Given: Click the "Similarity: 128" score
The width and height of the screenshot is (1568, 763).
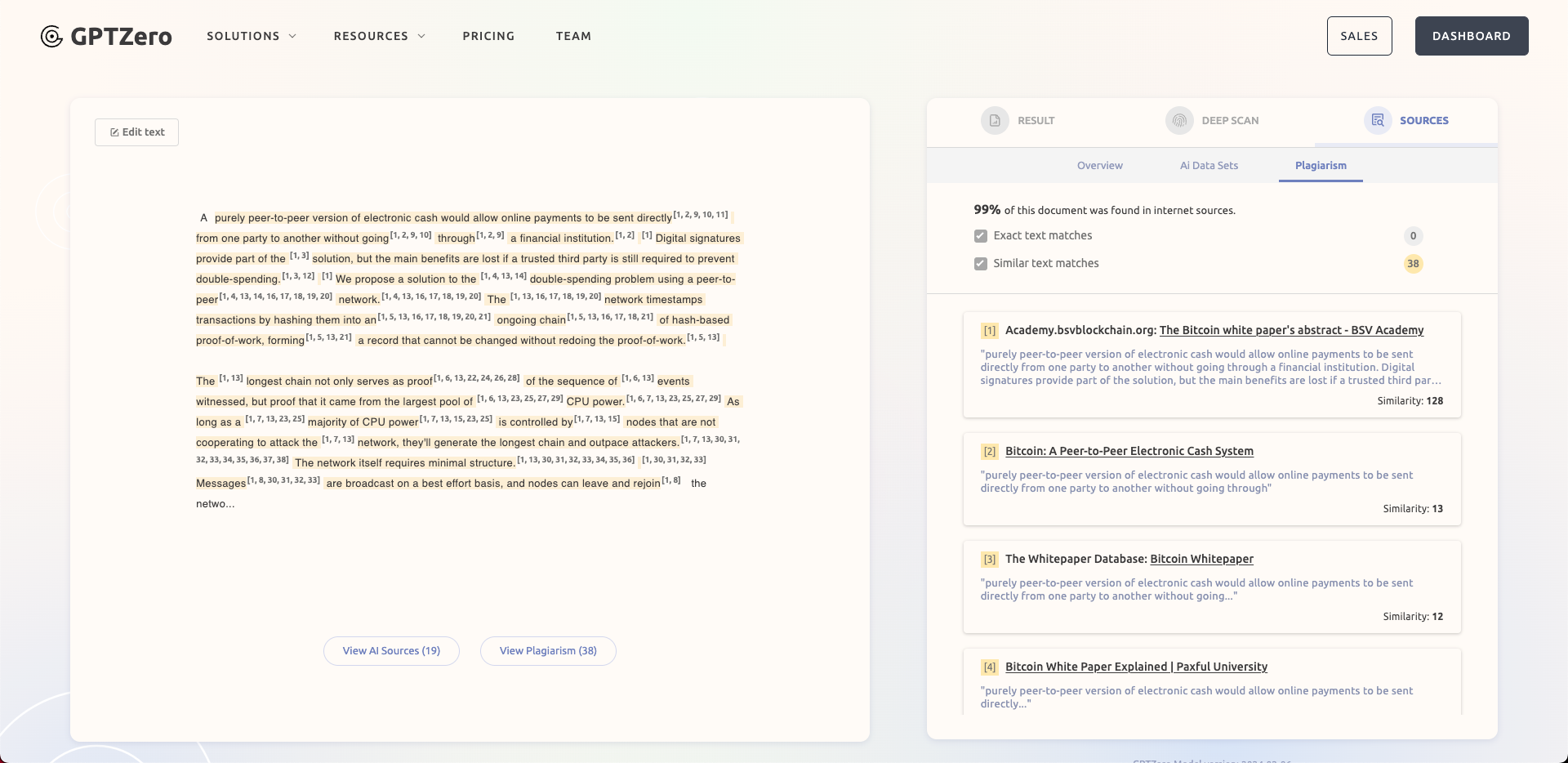Looking at the screenshot, I should pos(1410,401).
